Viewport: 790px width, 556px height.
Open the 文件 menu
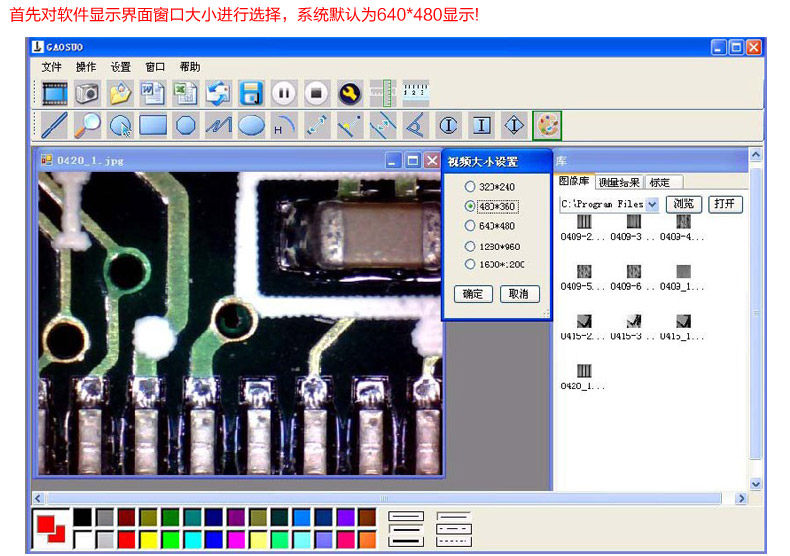pyautogui.click(x=51, y=67)
